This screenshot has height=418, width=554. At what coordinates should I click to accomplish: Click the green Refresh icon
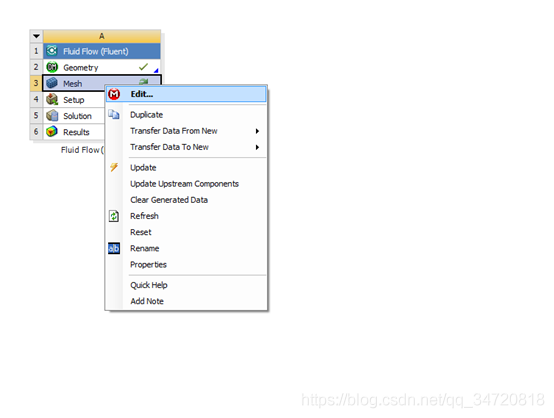coord(114,216)
